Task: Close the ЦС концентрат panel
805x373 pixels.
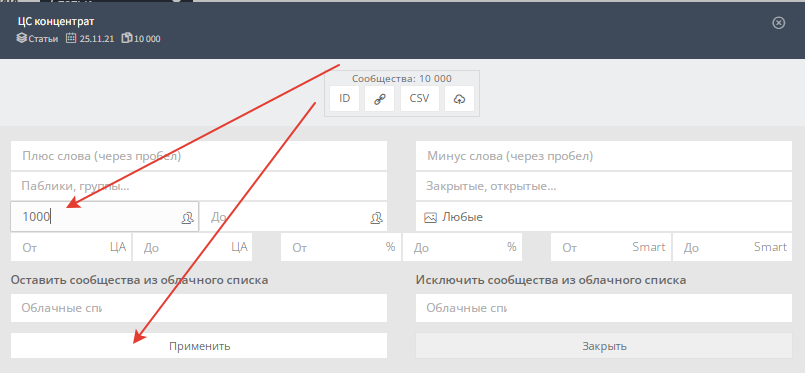Action: 779,23
